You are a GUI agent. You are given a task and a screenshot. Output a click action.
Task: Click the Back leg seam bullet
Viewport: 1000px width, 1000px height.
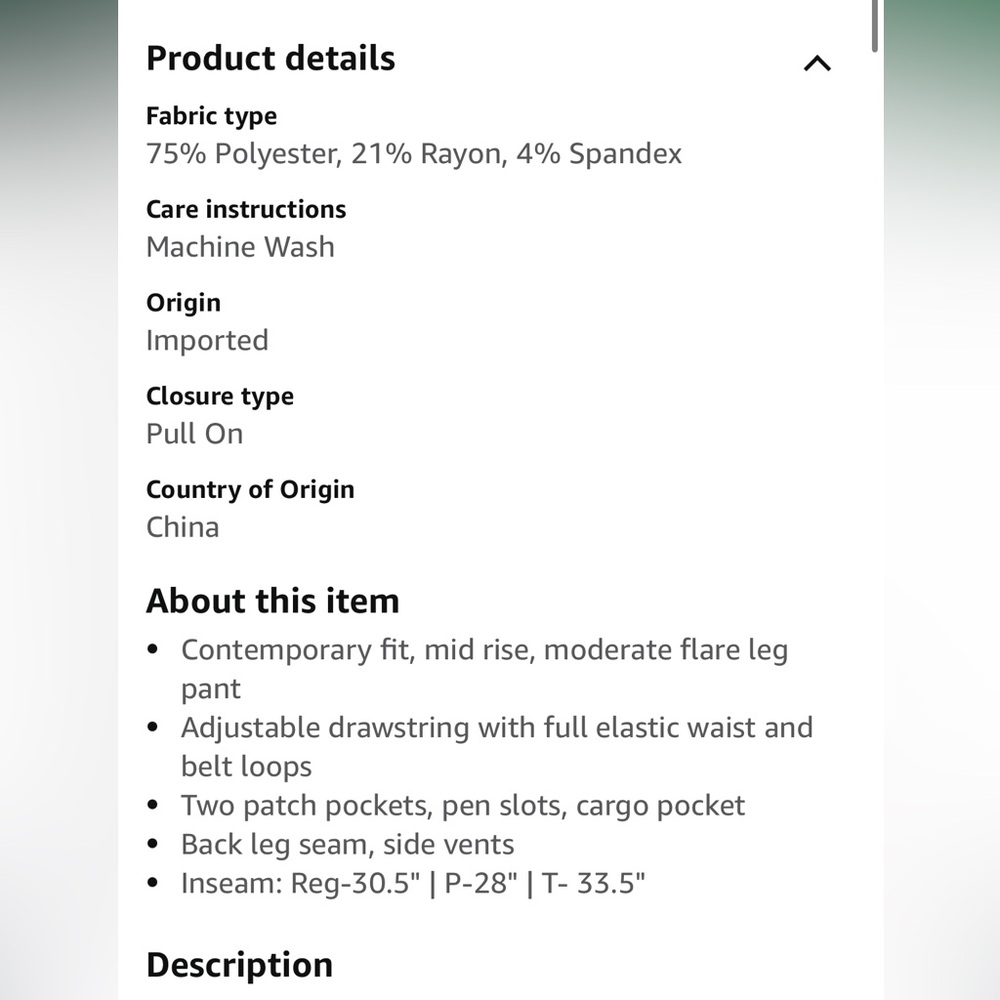pyautogui.click(x=347, y=844)
